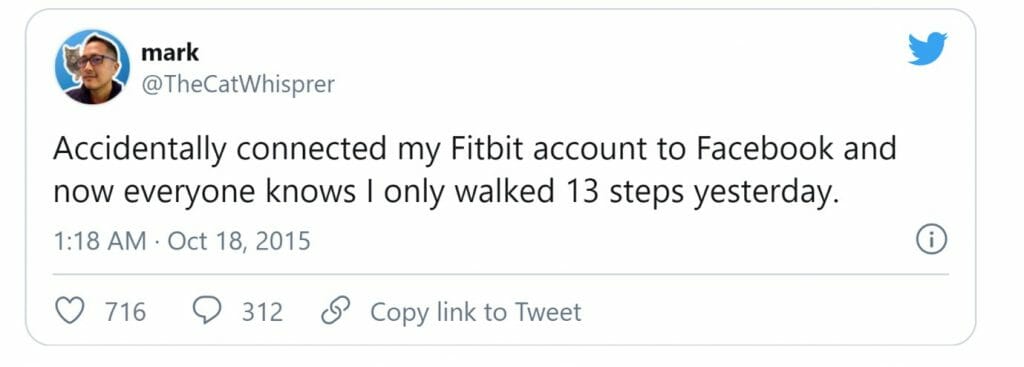Like the tweet with the heart icon
Viewport: 1024px width, 367px height.
tap(69, 311)
